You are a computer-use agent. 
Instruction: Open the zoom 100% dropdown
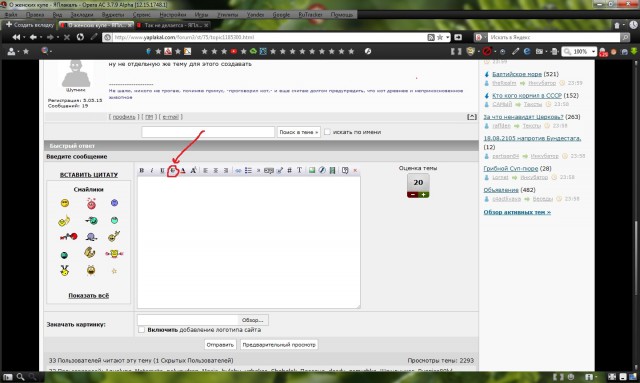coord(593,51)
